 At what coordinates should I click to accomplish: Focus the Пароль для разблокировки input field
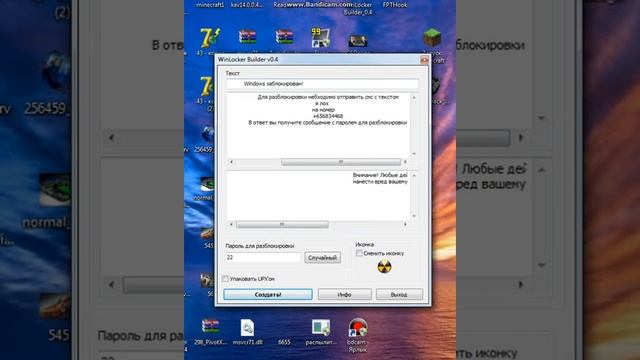pos(263,258)
